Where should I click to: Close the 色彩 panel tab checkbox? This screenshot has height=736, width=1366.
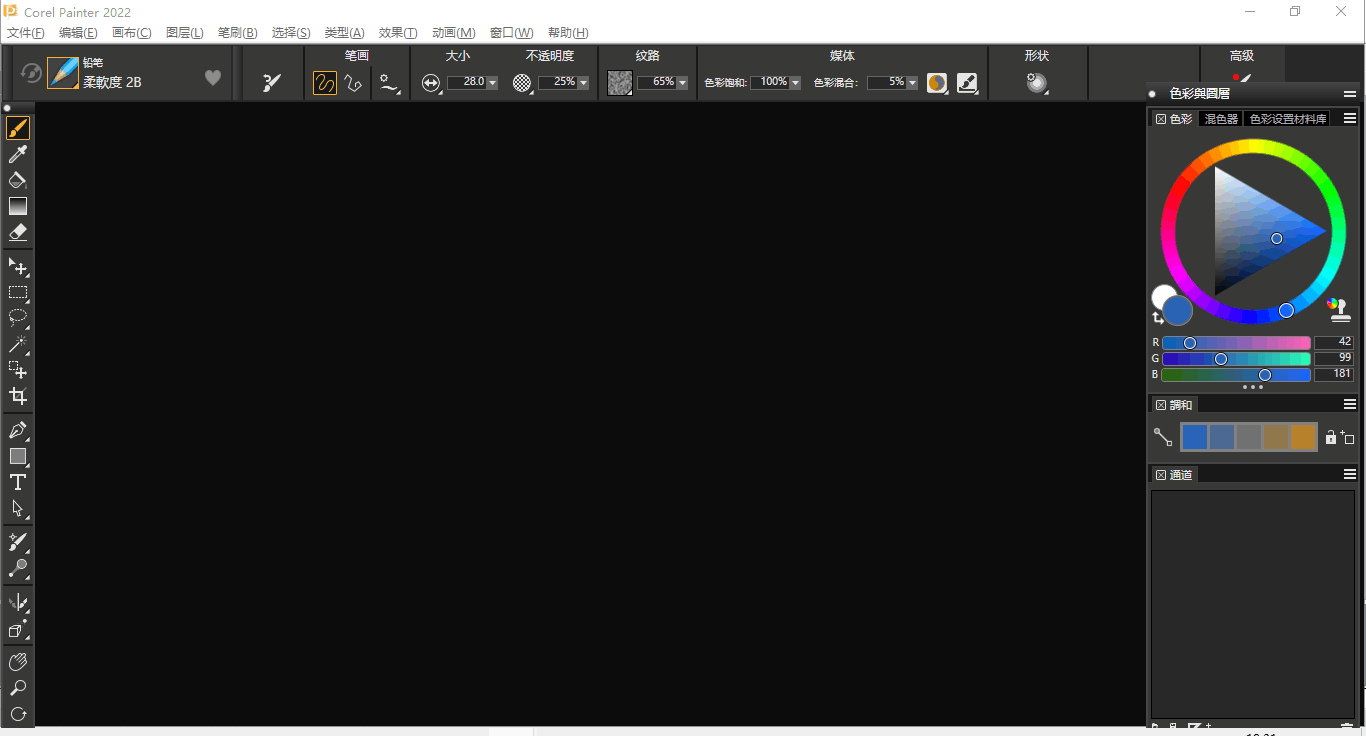click(x=1161, y=119)
